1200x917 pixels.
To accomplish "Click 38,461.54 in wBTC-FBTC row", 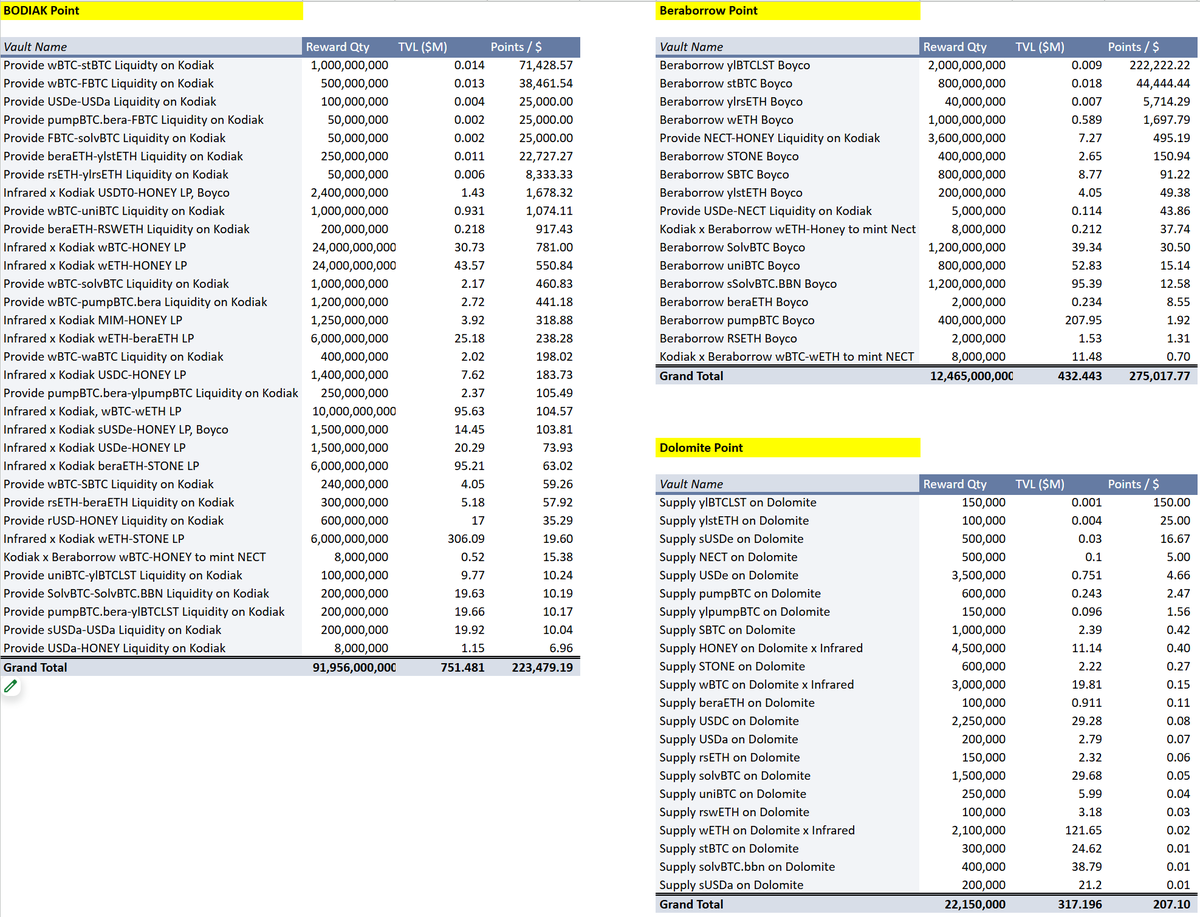I will (546, 84).
